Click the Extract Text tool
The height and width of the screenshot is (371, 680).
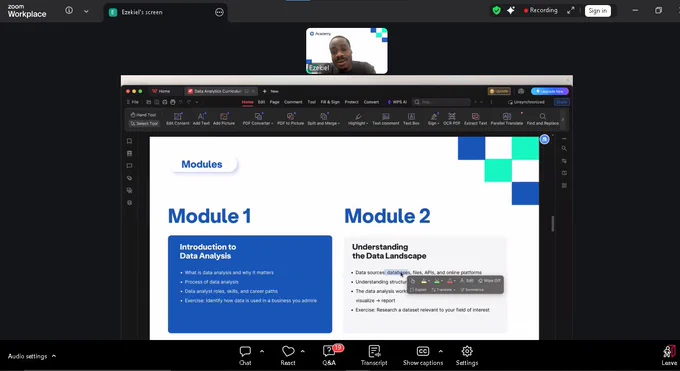[476, 119]
